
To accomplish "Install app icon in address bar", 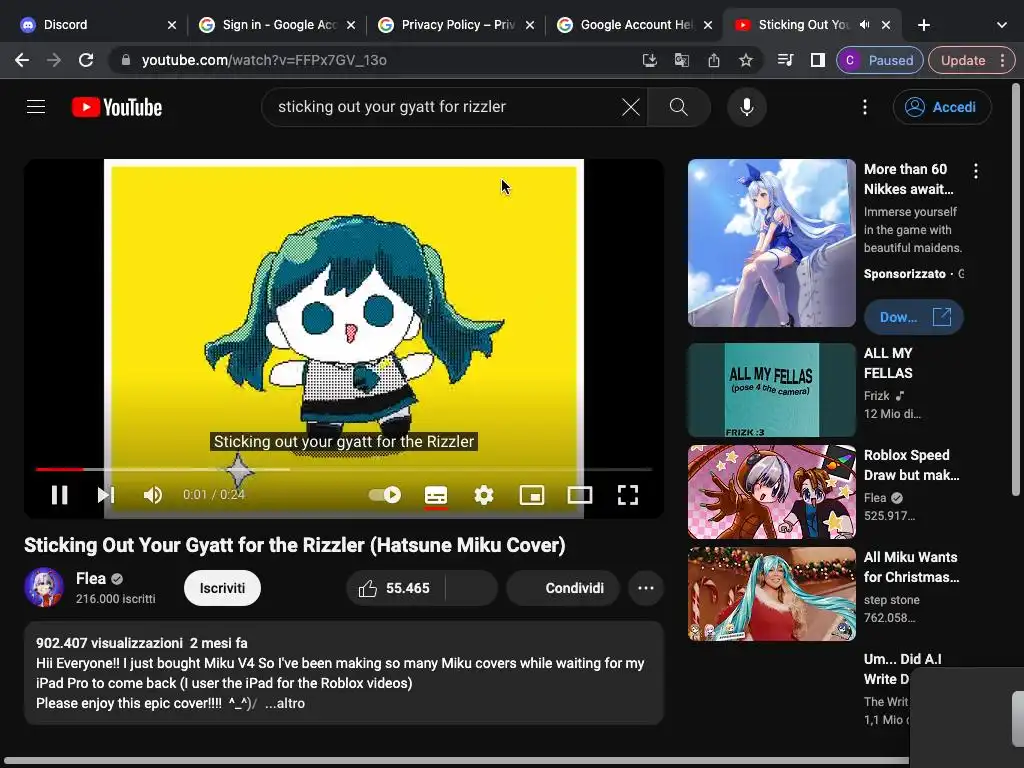I will (x=649, y=60).
